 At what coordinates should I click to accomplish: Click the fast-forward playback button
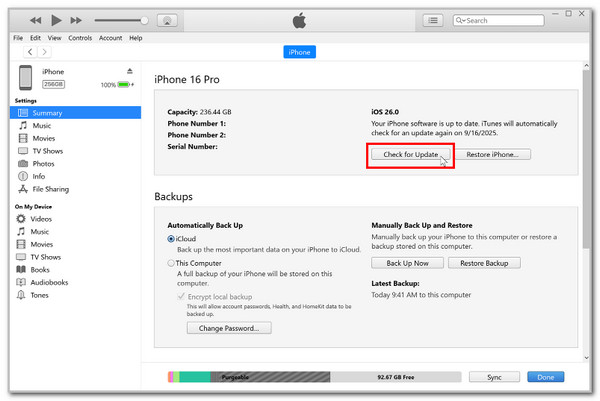tap(76, 20)
